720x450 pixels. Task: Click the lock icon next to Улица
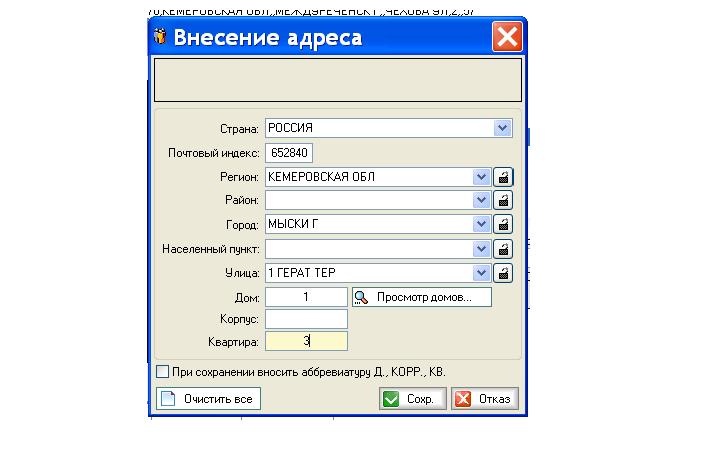(x=504, y=273)
